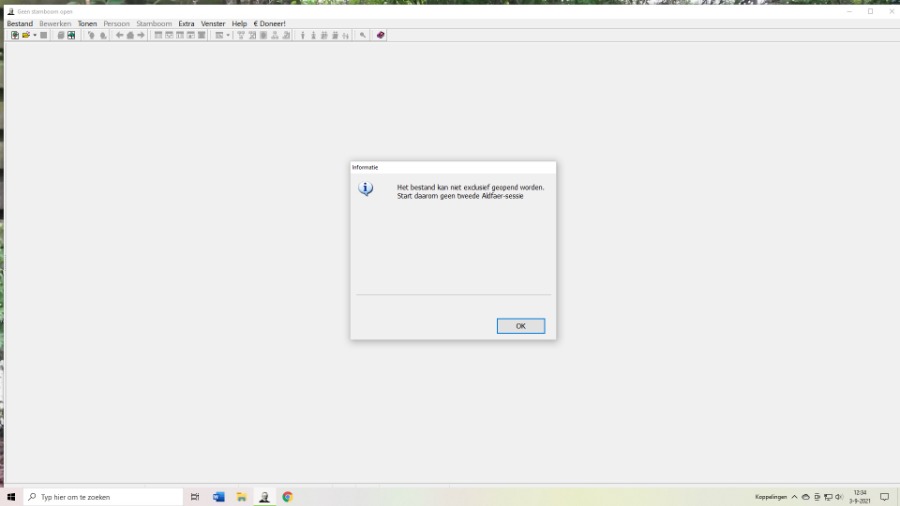Open File Explorer from the taskbar

click(x=241, y=497)
